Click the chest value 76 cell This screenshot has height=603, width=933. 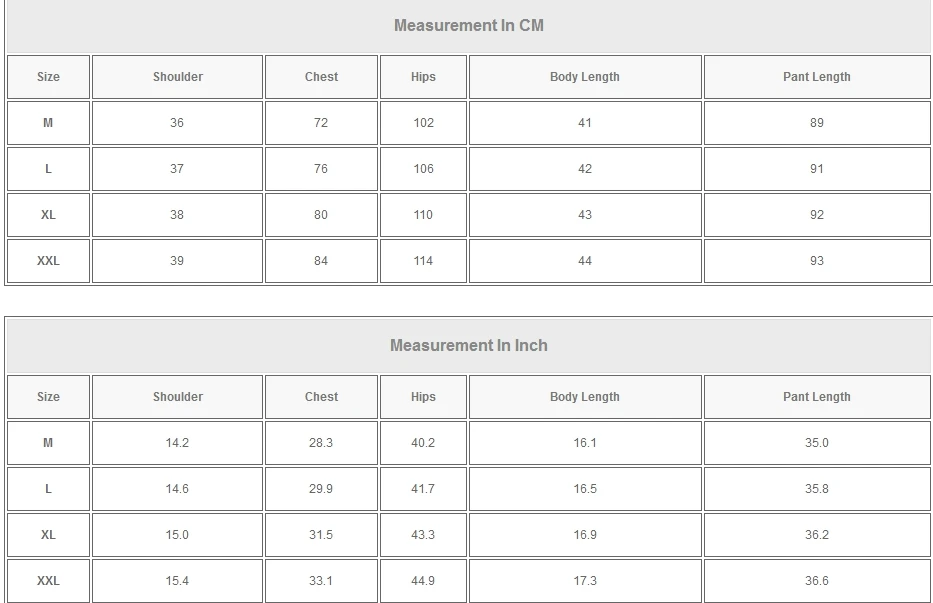(x=321, y=168)
